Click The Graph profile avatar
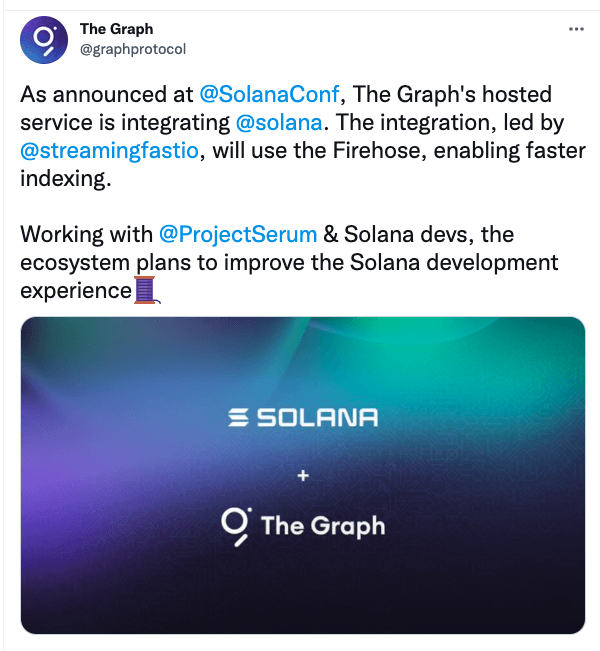The width and height of the screenshot is (600, 651). click(44, 39)
